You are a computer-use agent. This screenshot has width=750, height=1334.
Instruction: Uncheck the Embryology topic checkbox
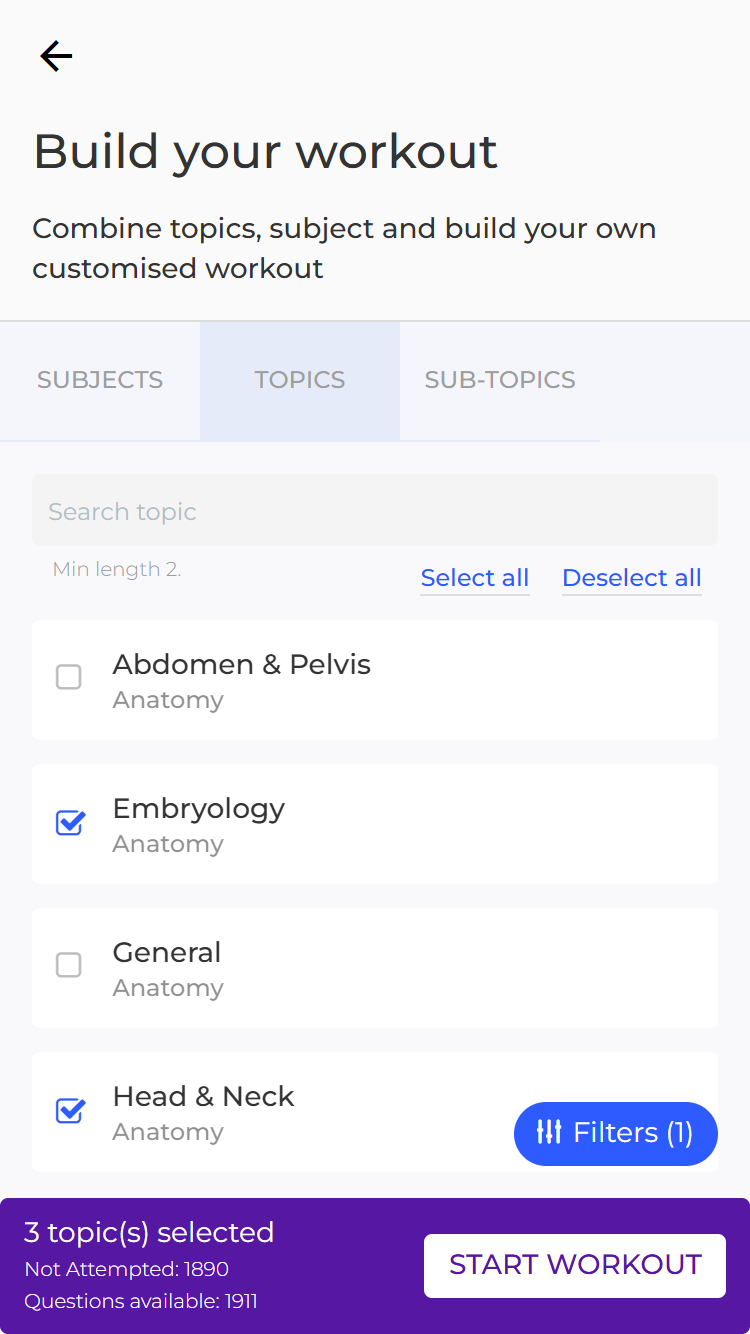coord(69,822)
